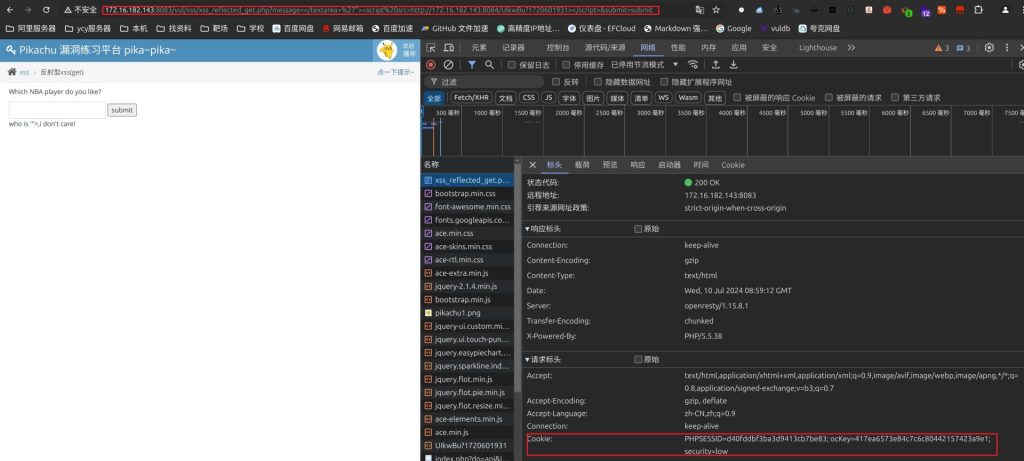Stop recording network log red button
1024x461 pixels.
[x=431, y=65]
